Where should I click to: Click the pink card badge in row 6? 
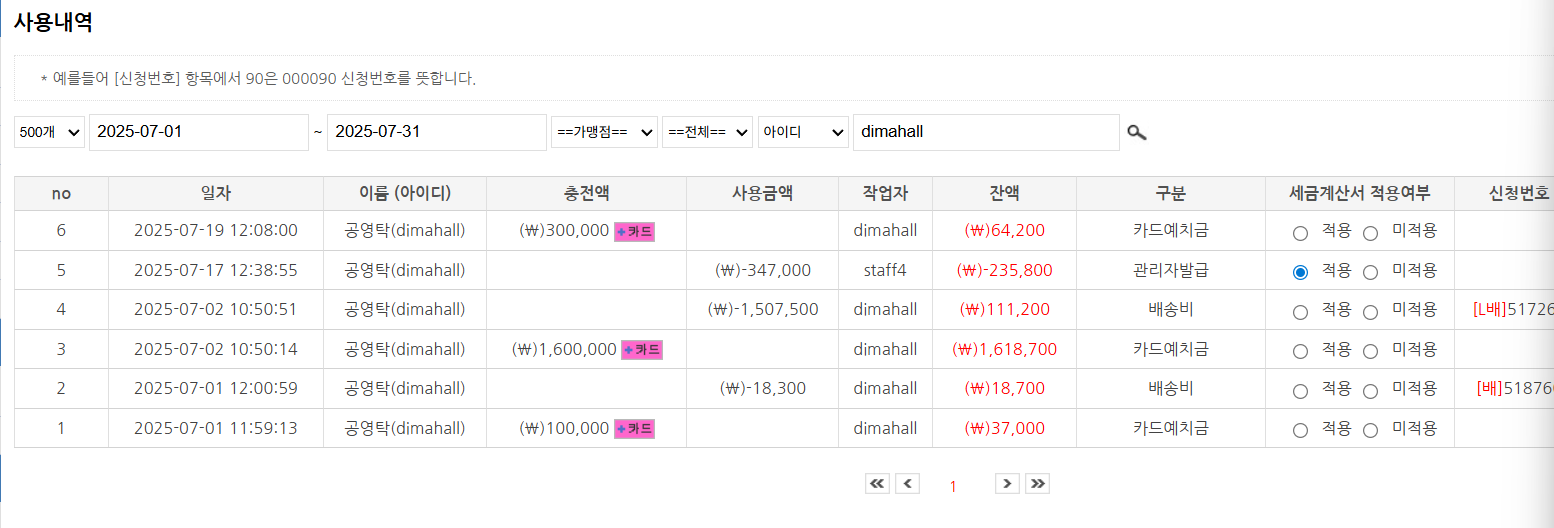point(634,231)
